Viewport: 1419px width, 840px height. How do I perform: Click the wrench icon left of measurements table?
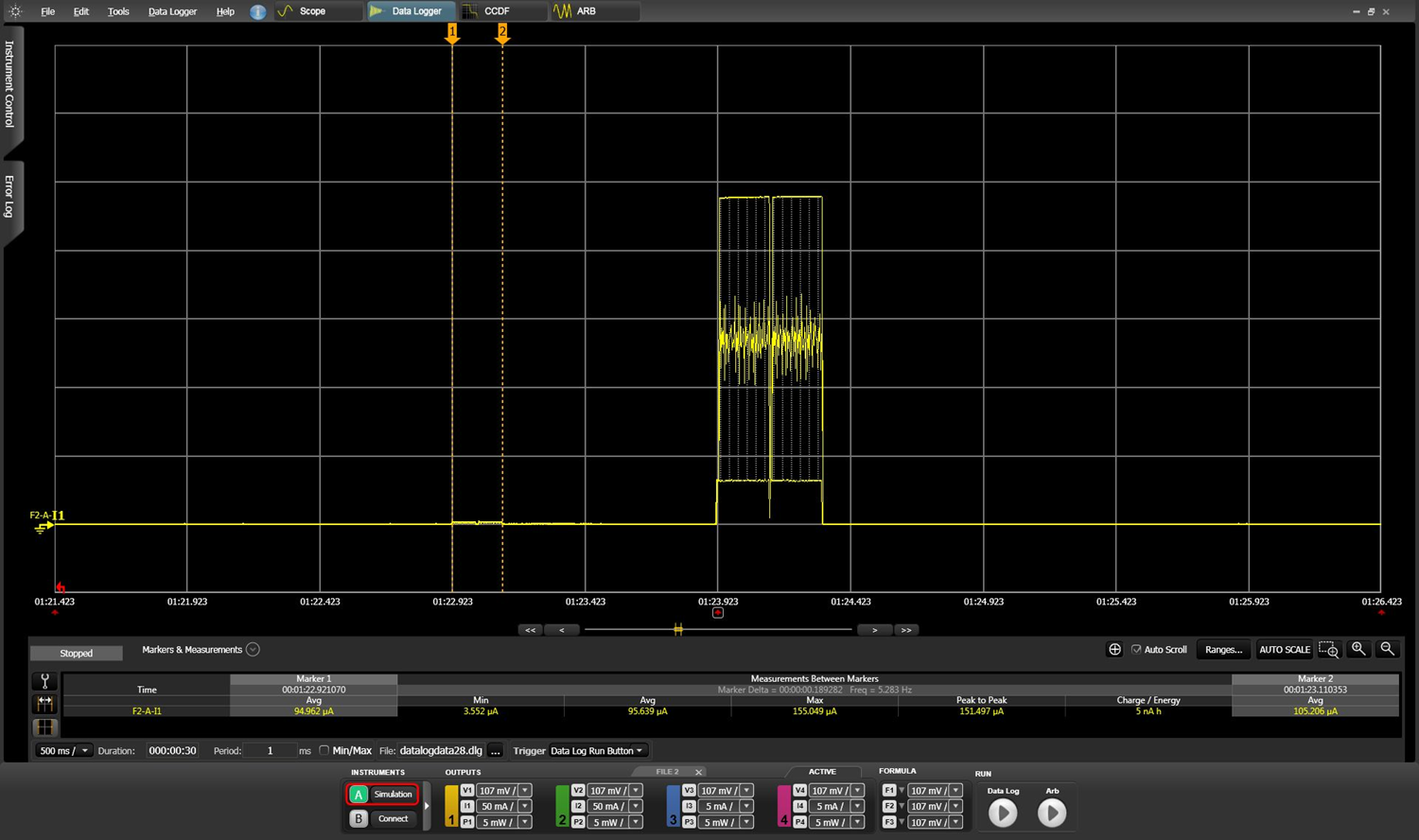[x=44, y=681]
